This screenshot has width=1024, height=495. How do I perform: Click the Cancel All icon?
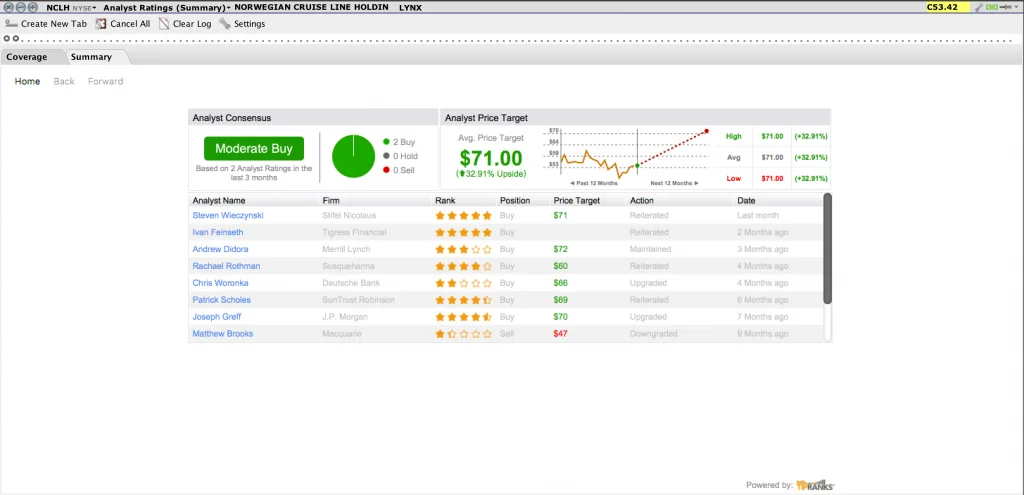101,24
